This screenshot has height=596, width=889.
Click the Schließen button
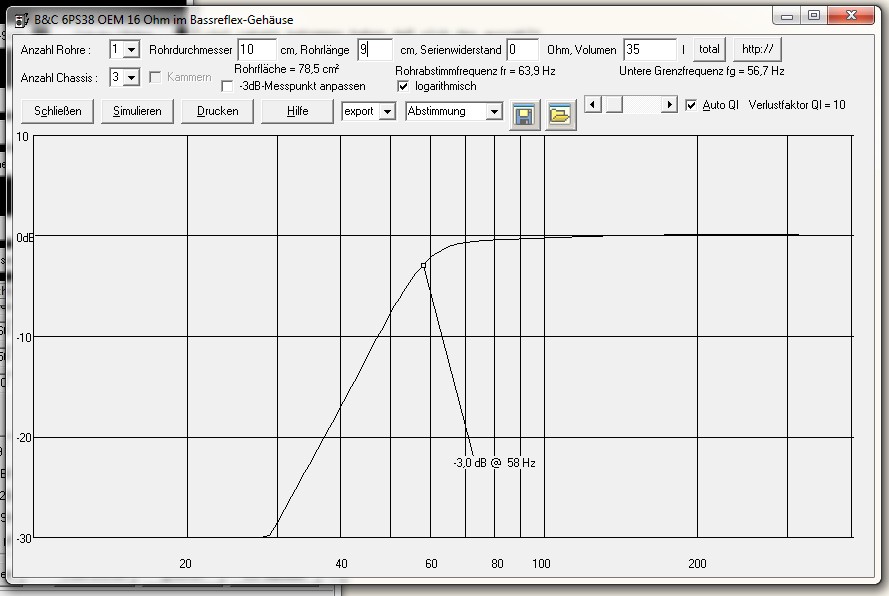[x=57, y=111]
